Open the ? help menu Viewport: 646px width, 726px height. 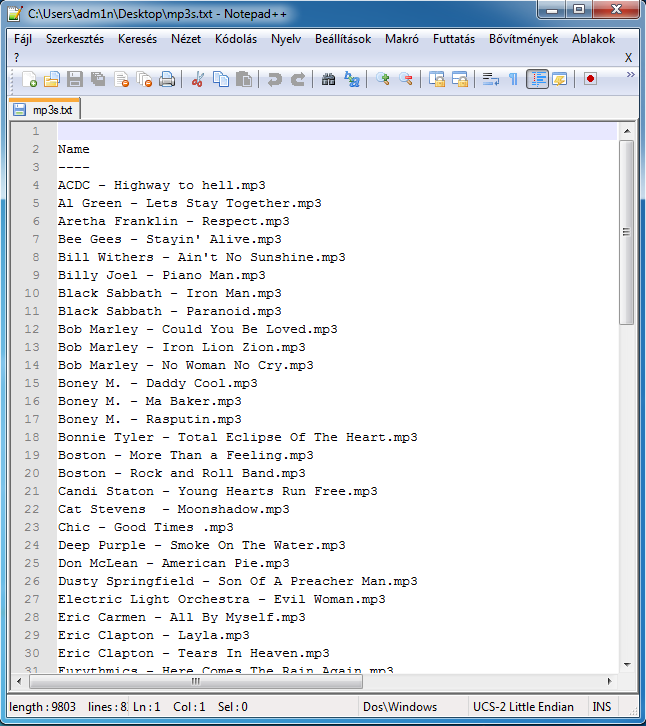pos(17,57)
